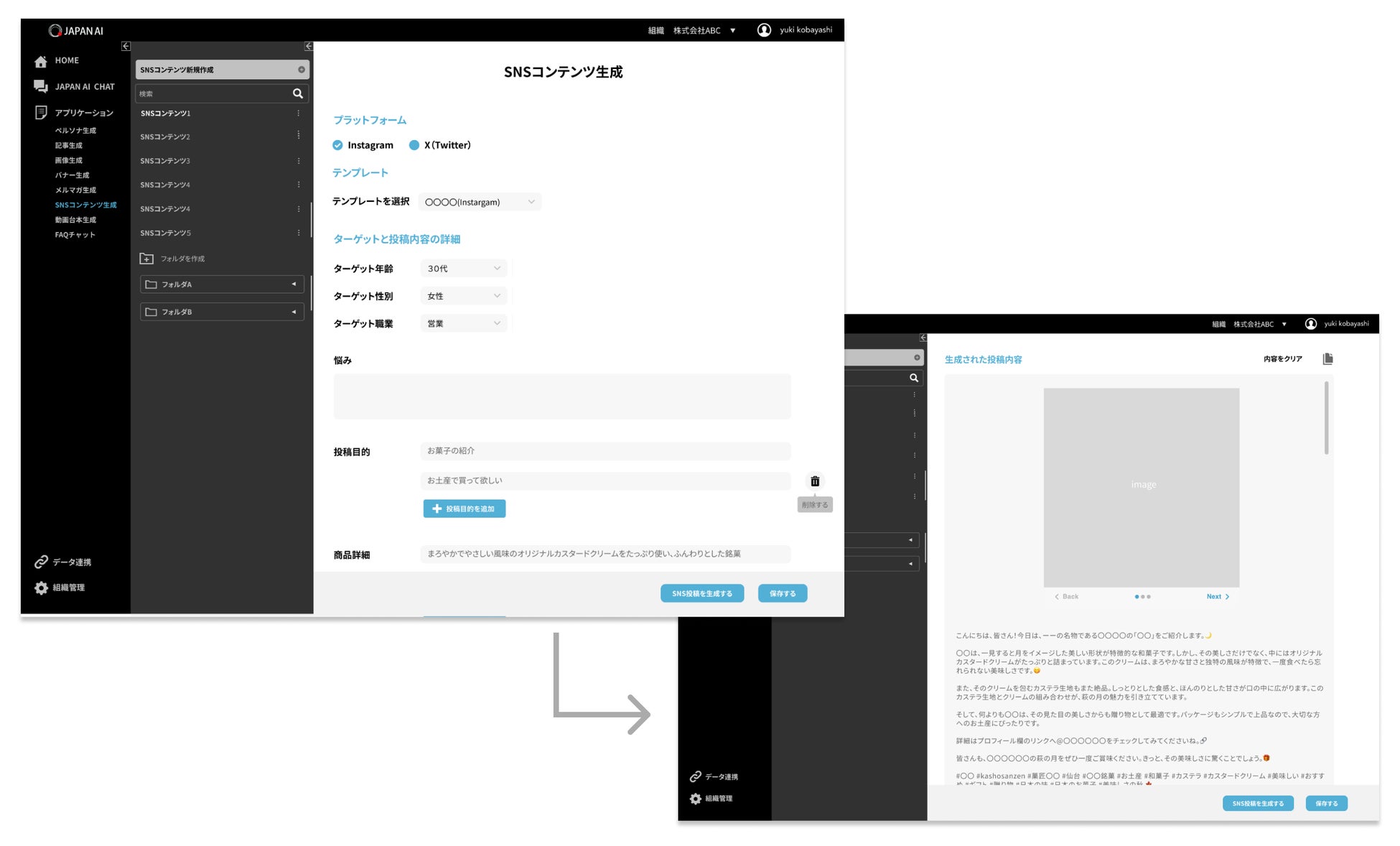Select 記事生成 menu item
Screen dimensions: 1400x846
[x=69, y=146]
